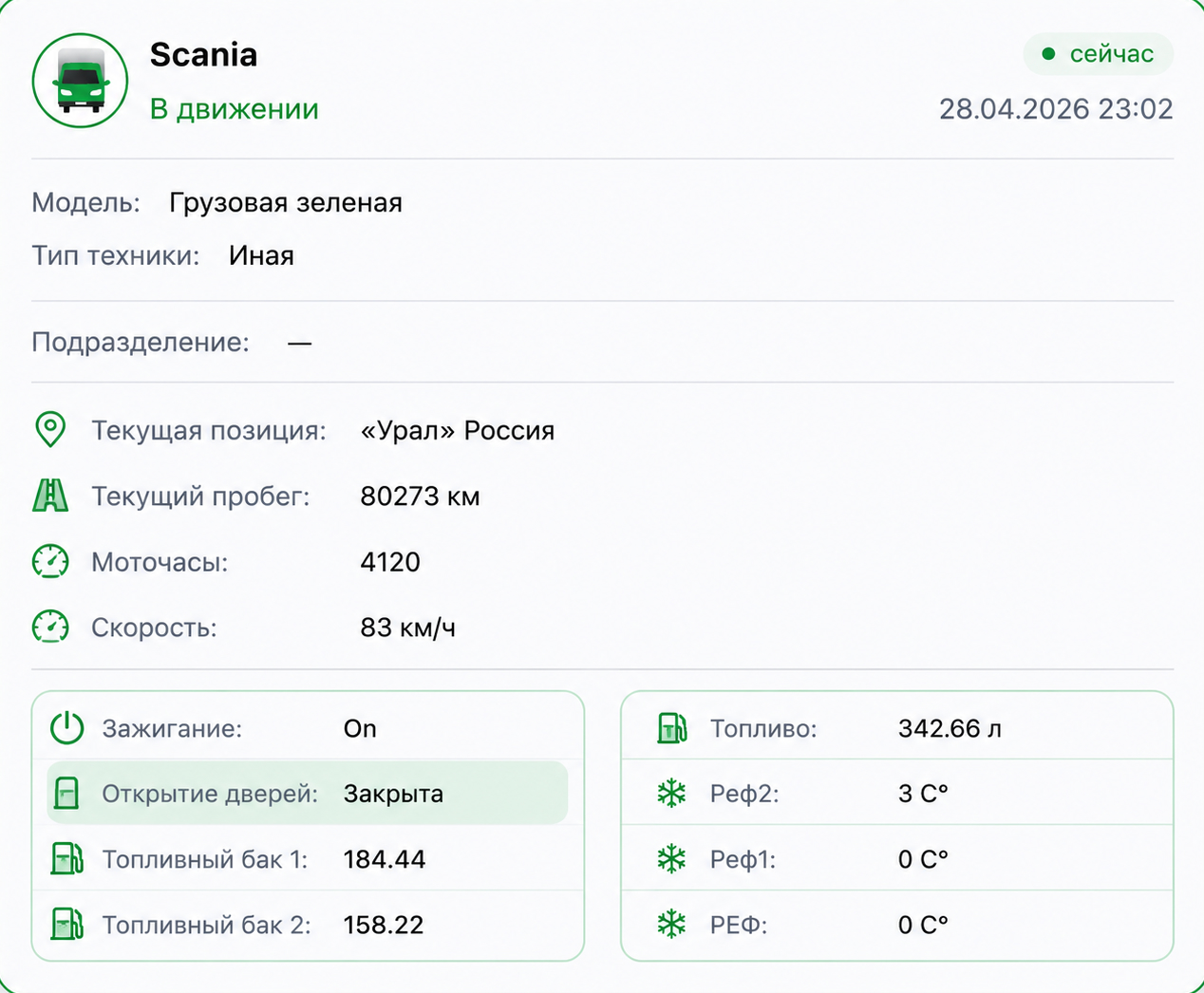
Task: Click the Модель: label
Action: point(85,202)
